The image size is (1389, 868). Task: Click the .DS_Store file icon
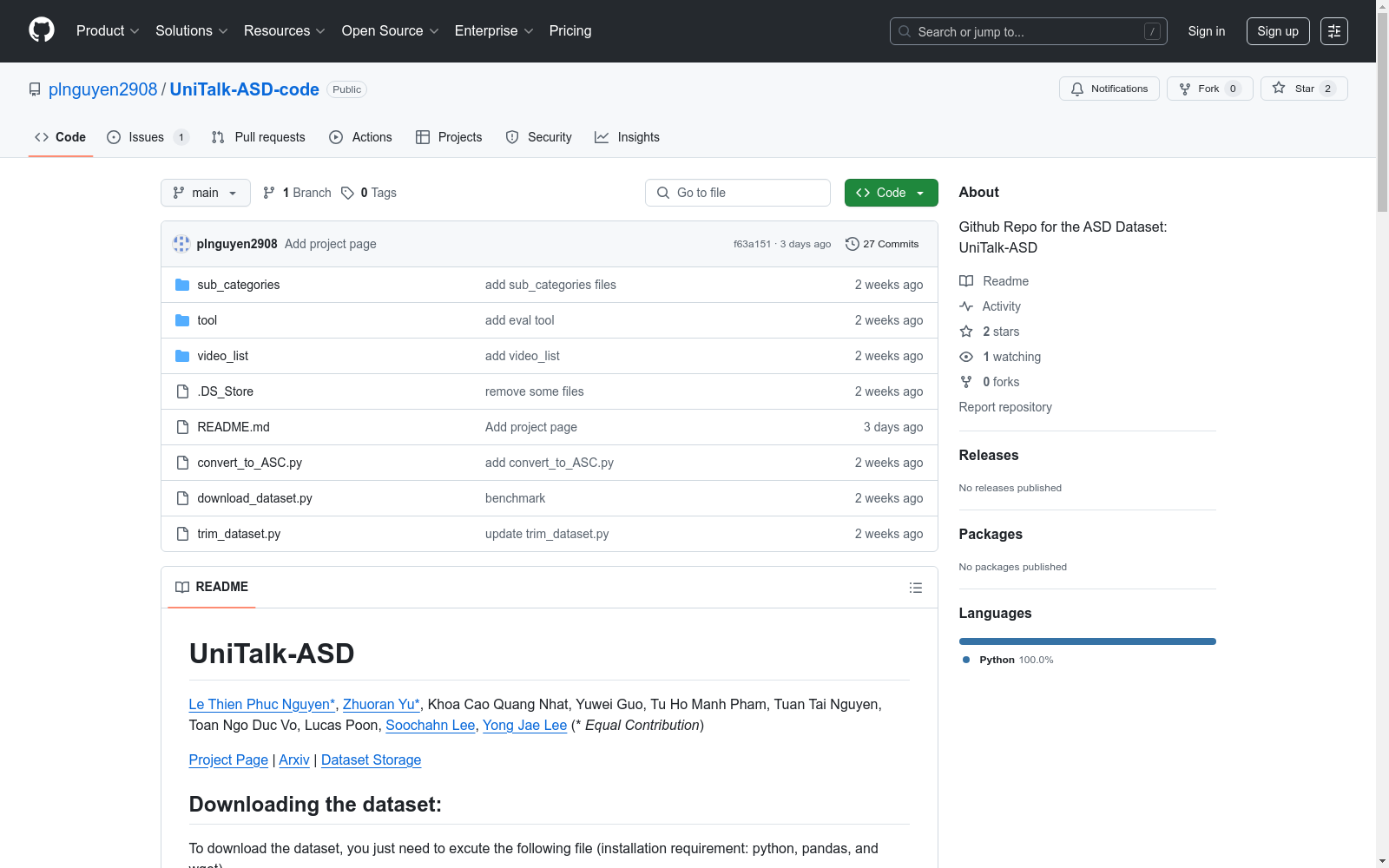tap(182, 391)
